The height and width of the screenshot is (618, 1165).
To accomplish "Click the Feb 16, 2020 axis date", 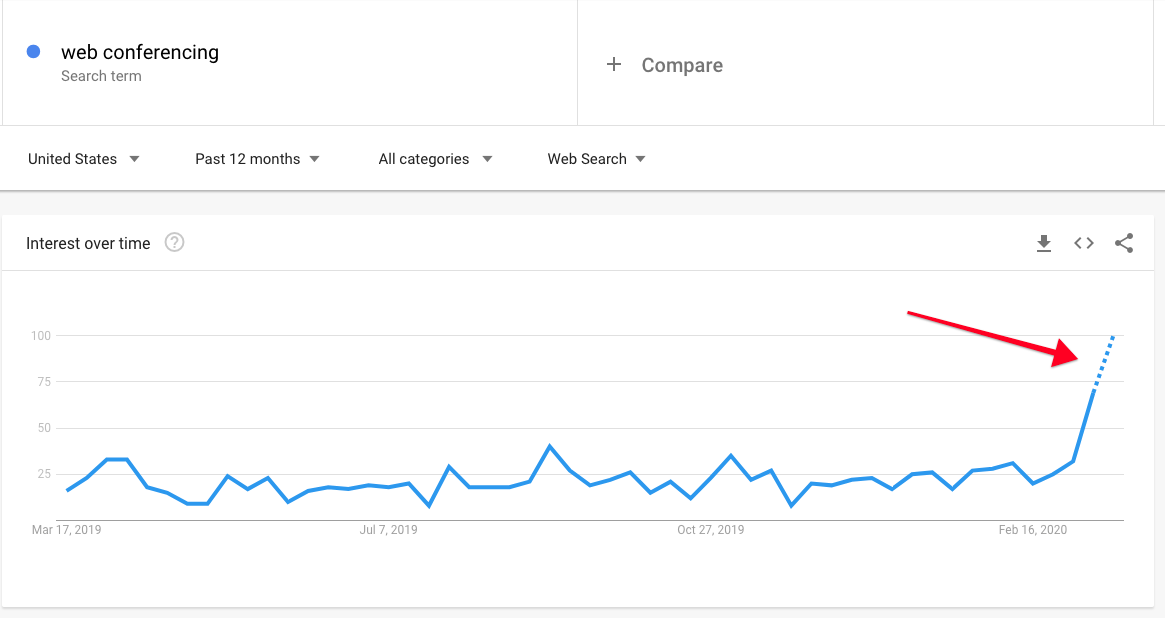I will (x=1033, y=530).
